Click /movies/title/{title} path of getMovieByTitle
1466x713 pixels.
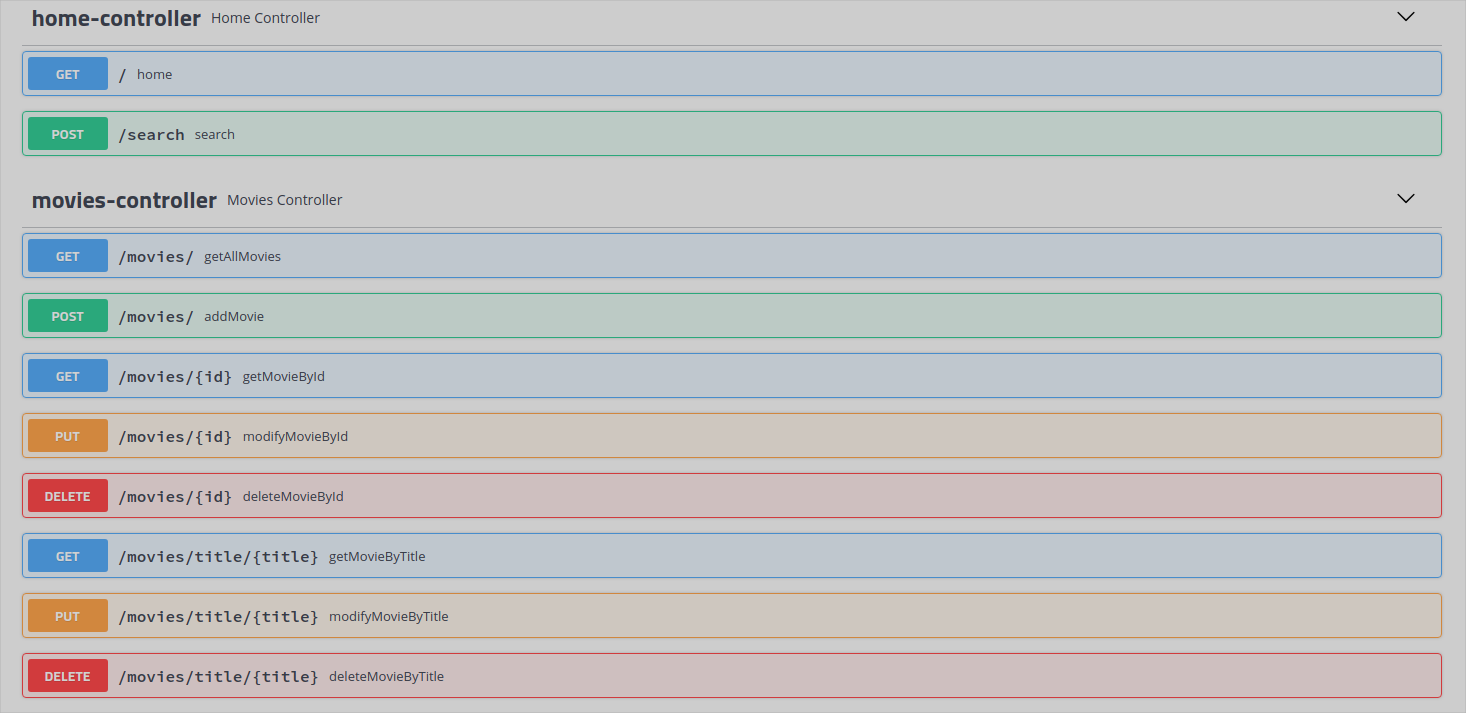(x=218, y=557)
